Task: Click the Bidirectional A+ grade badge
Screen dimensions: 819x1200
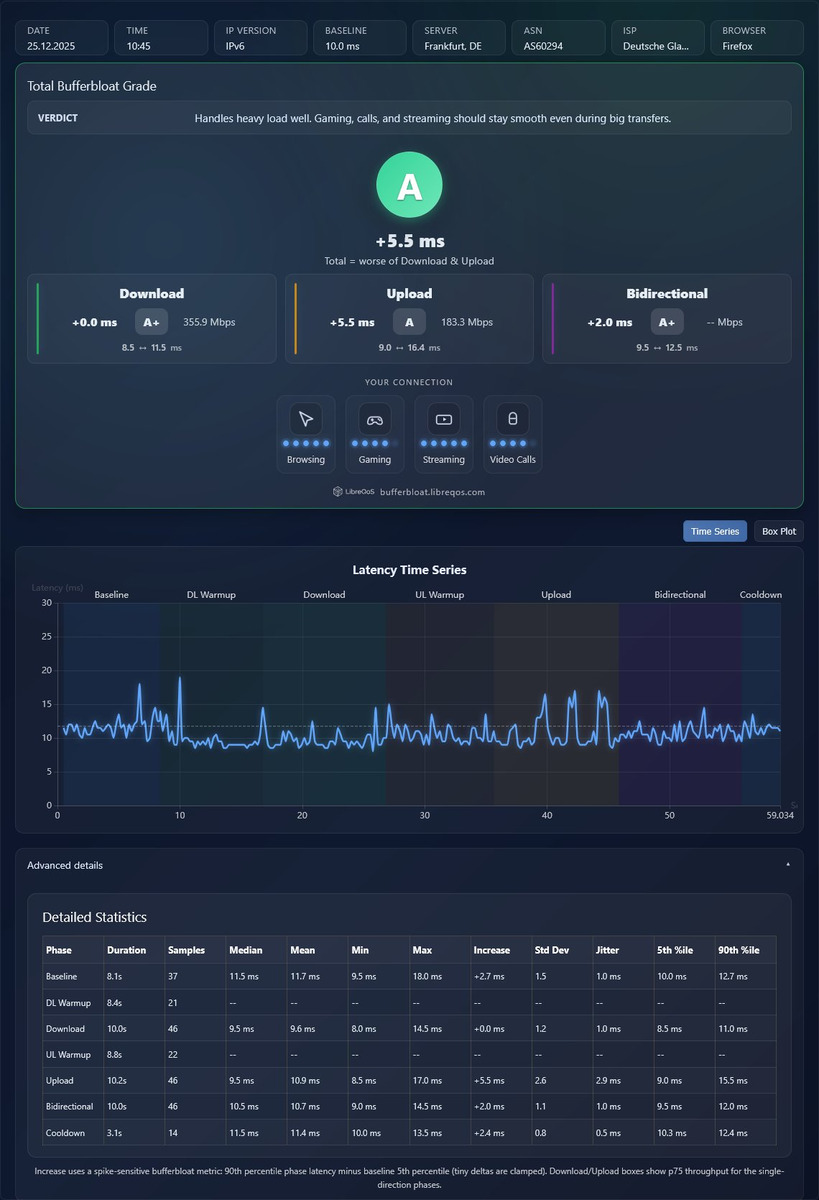Action: tap(667, 322)
